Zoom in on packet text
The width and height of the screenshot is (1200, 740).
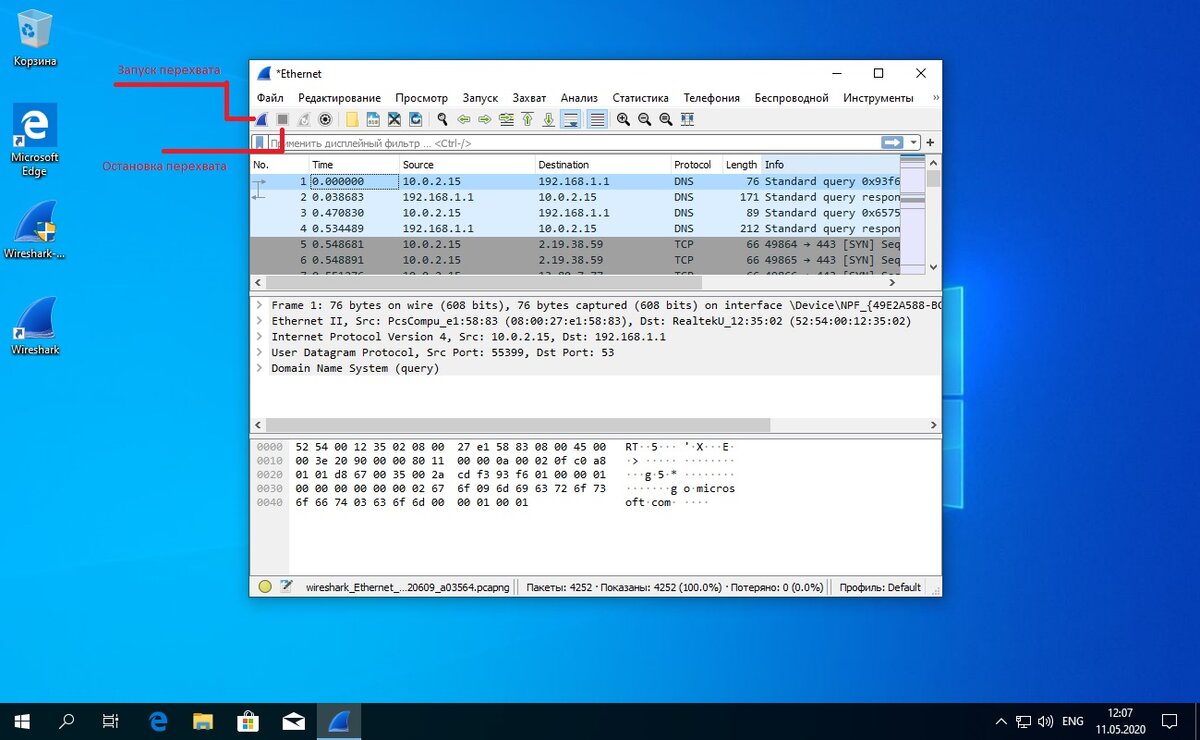623,120
